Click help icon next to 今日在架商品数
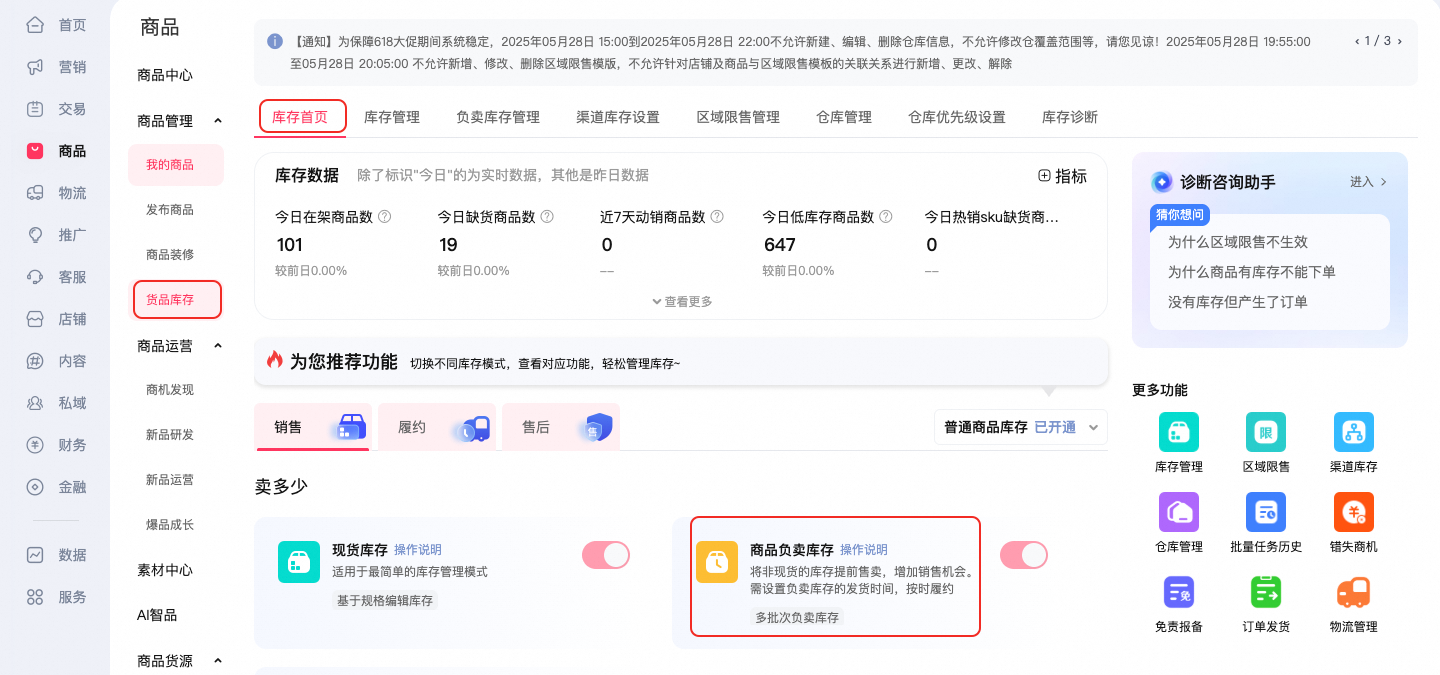Viewport: 1440px width, 675px height. 384,216
